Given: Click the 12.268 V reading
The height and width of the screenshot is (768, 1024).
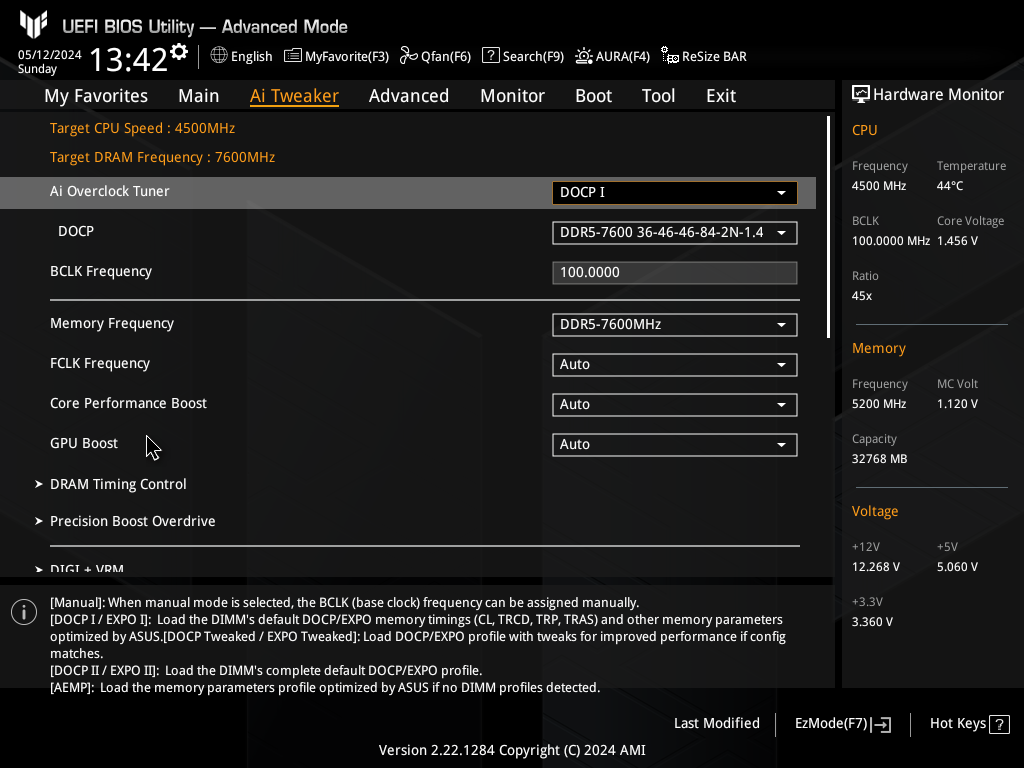Looking at the screenshot, I should coord(876,567).
